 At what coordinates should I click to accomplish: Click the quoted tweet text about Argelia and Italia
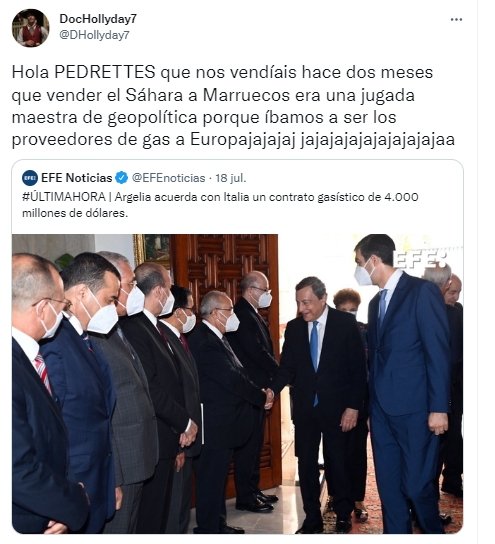[220, 205]
